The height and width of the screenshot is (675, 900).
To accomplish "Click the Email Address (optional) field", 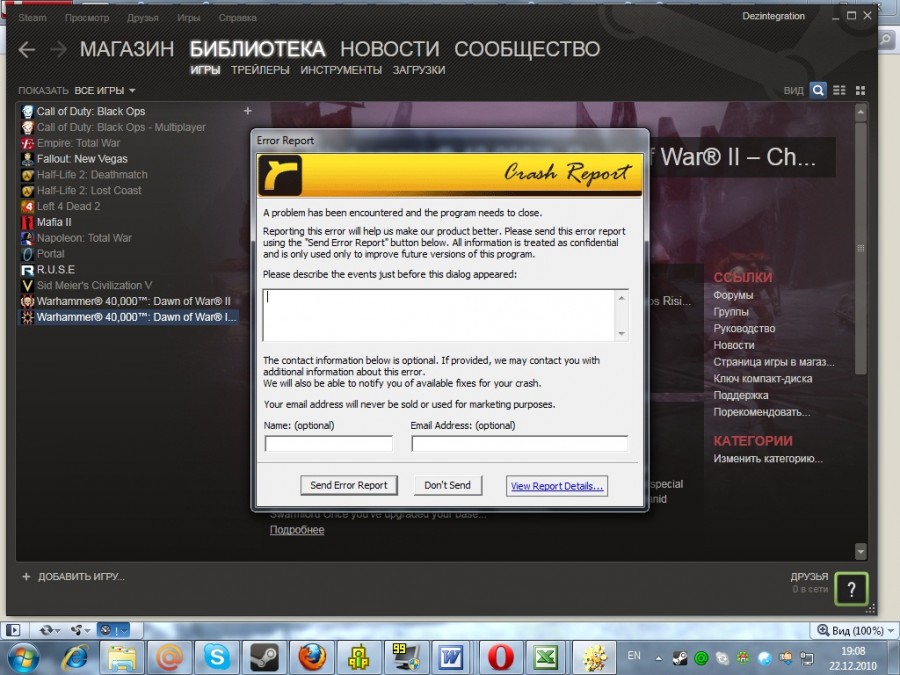I will pos(519,443).
